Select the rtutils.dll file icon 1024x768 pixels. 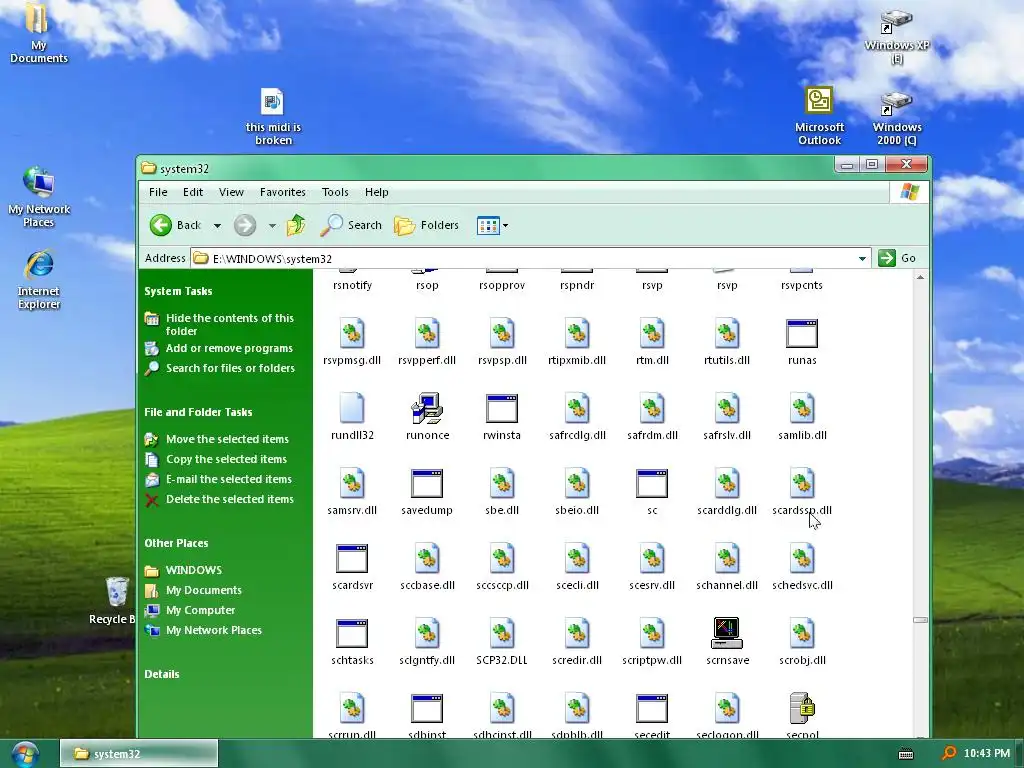coord(727,334)
